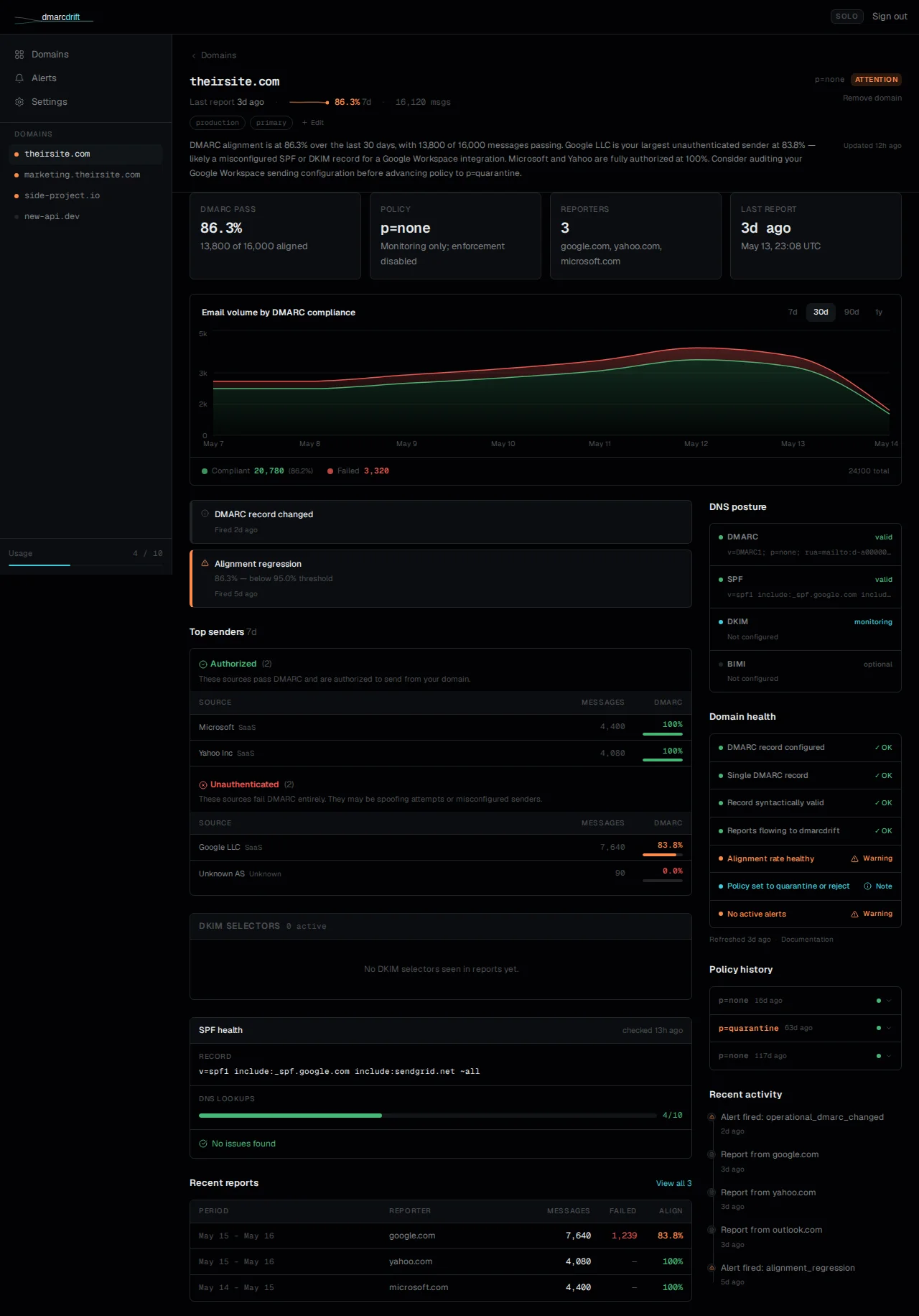
Task: Open the Documentation link
Action: coord(807,940)
